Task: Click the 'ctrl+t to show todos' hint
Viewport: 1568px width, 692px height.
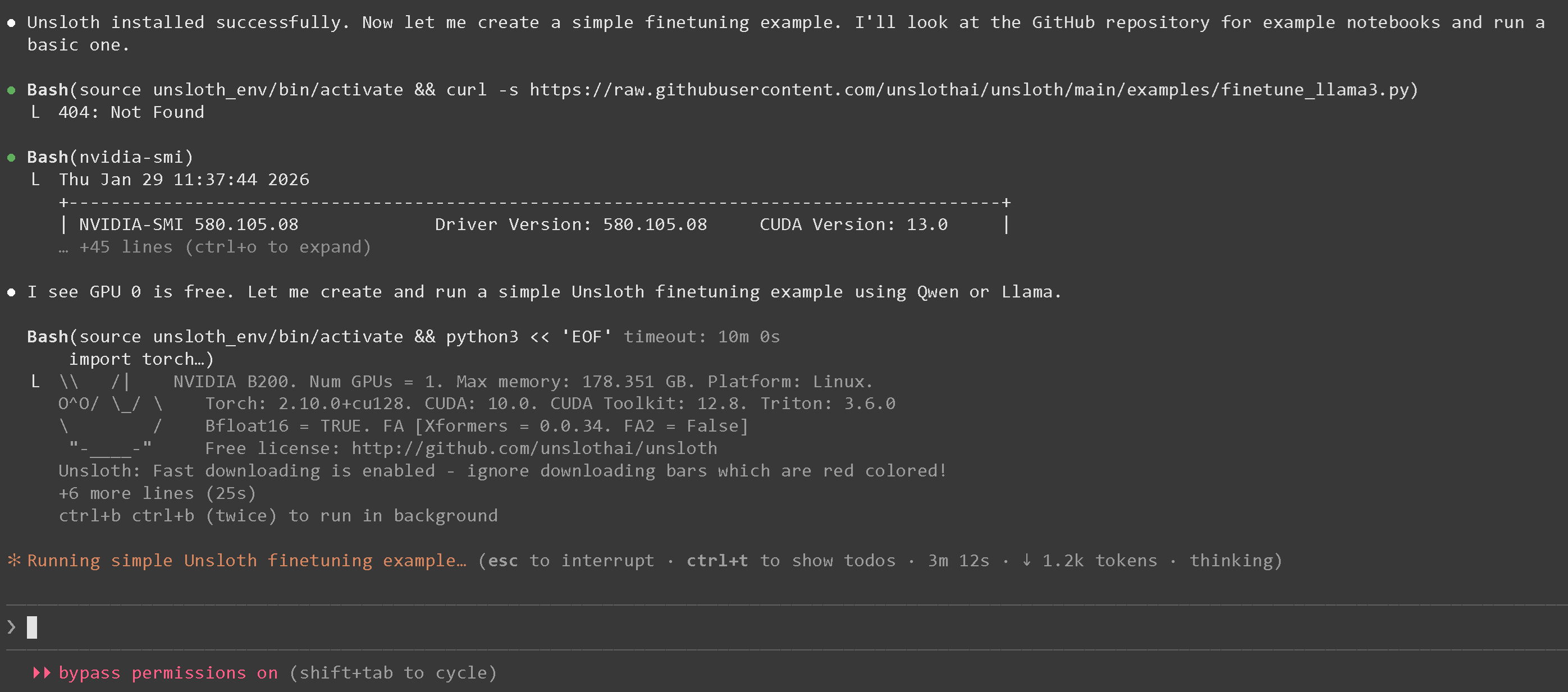Action: [790, 561]
